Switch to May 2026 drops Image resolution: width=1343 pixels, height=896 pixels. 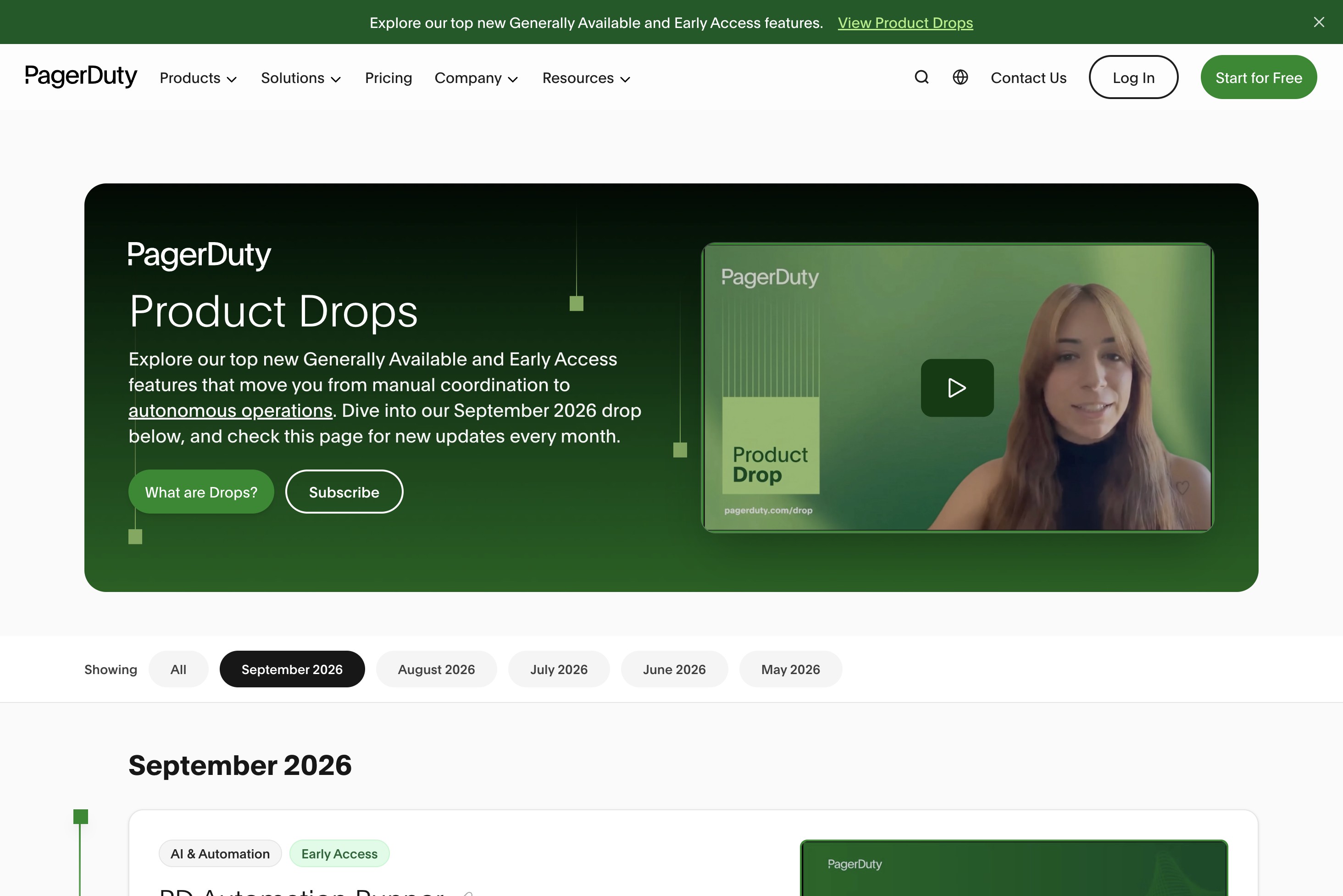point(790,669)
